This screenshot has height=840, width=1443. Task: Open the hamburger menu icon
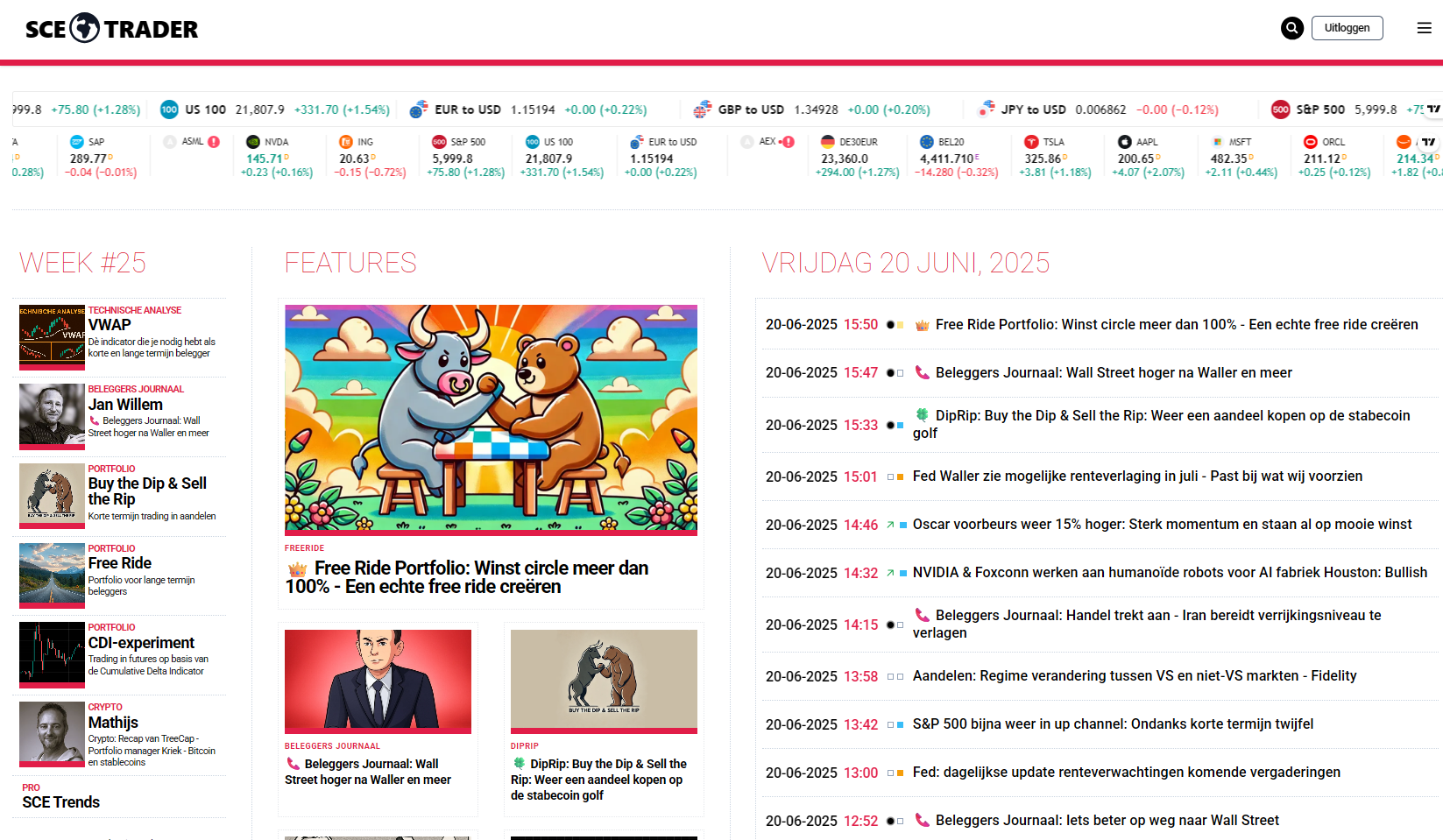1425,28
